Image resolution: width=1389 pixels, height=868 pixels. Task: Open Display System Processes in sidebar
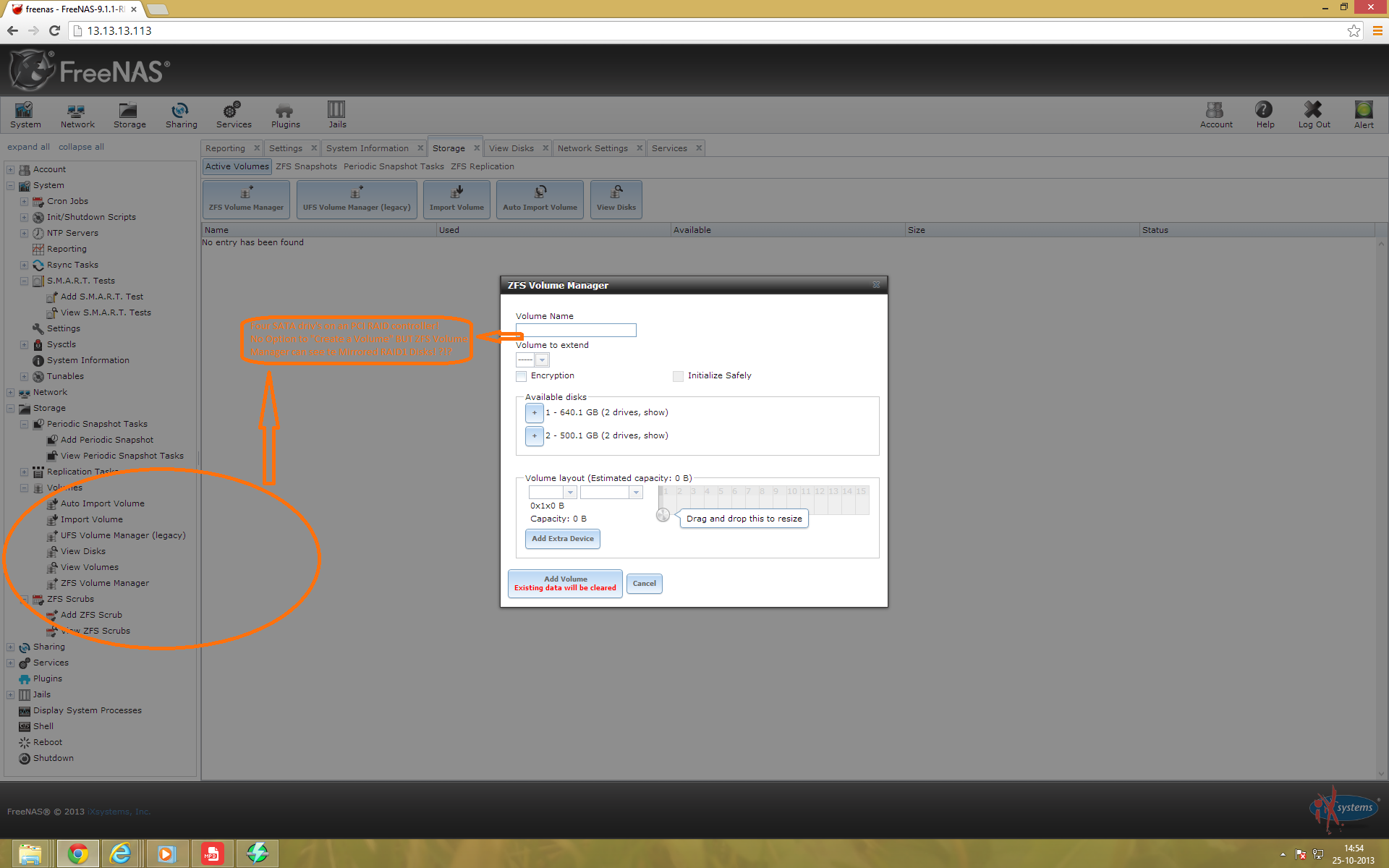coord(87,710)
